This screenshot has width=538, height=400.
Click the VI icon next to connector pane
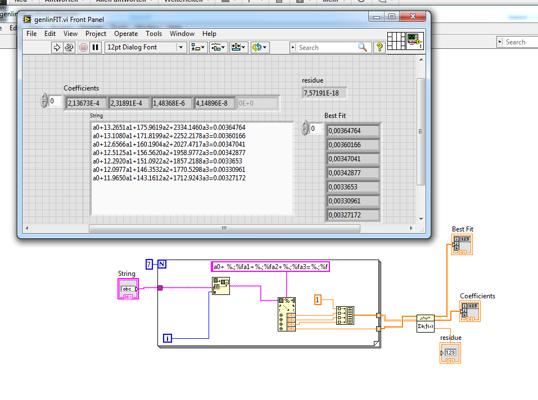tap(414, 42)
